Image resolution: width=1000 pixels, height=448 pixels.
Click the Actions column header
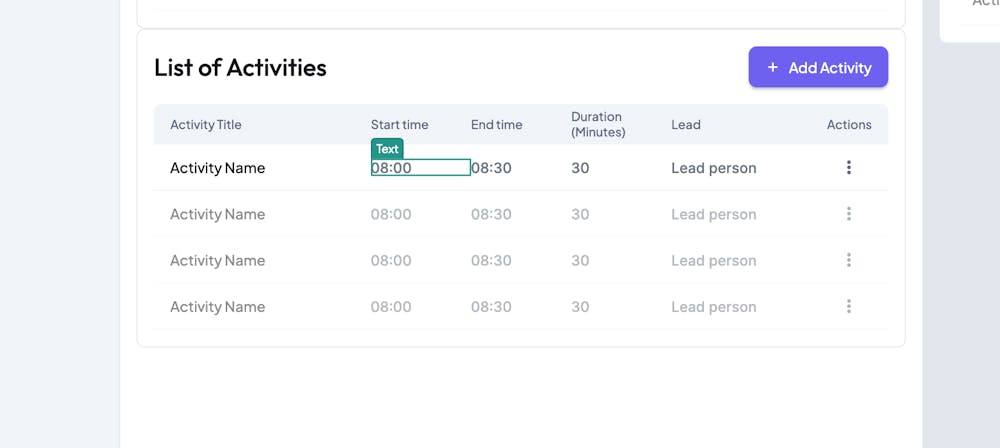click(849, 125)
